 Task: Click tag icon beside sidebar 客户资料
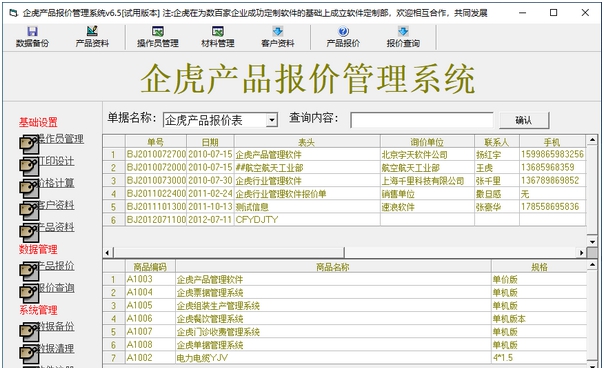pyautogui.click(x=29, y=210)
